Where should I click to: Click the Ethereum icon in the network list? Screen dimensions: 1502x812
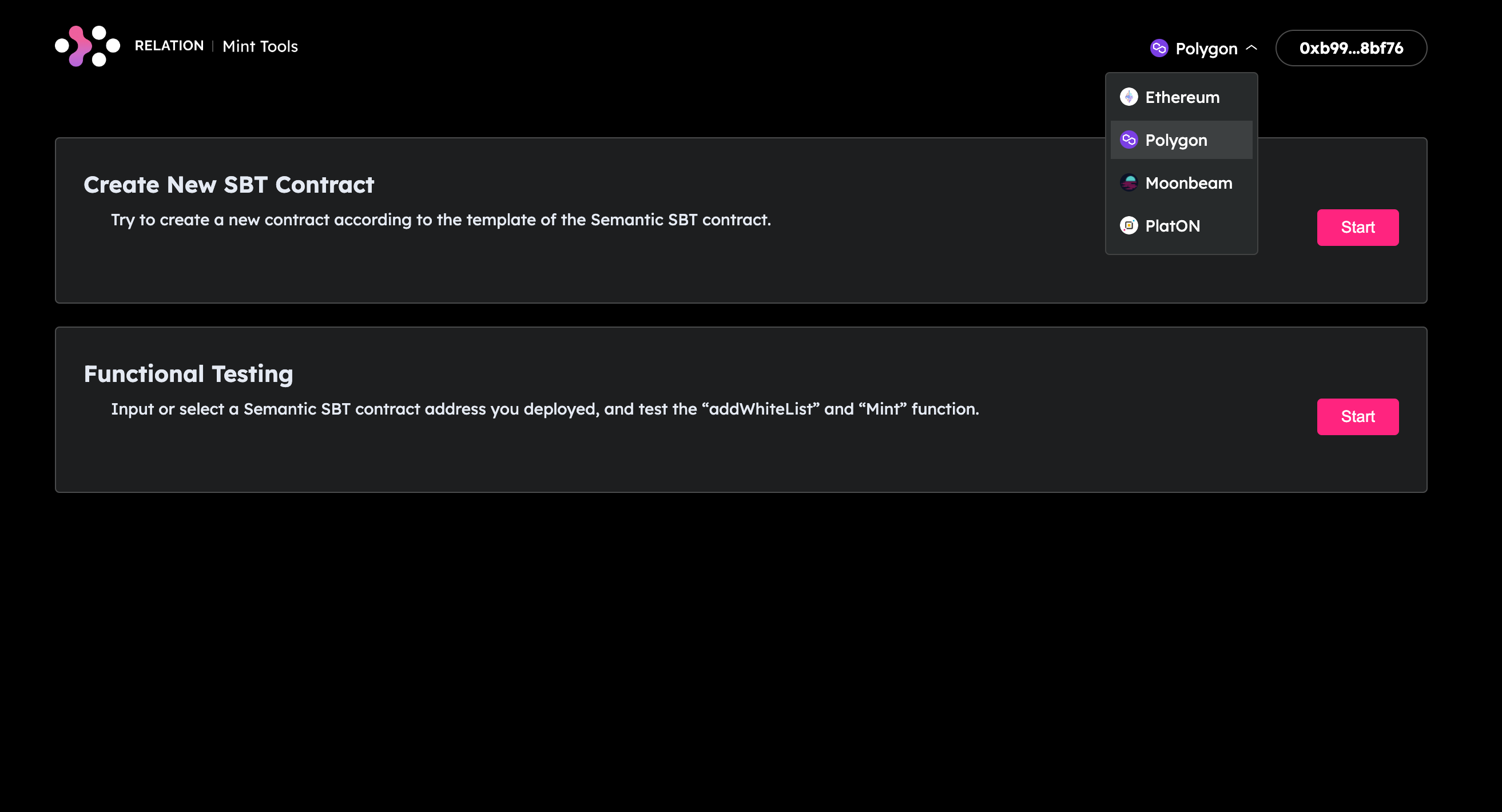[x=1129, y=97]
